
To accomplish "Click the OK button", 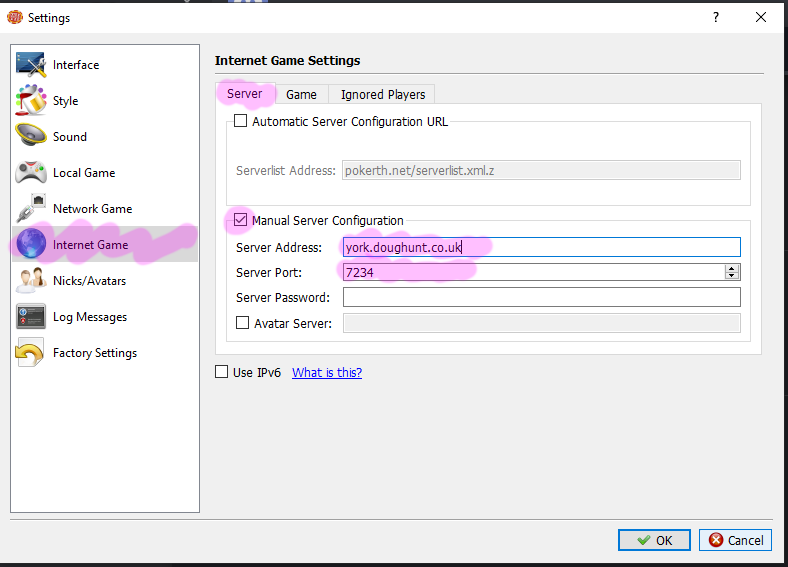I will pos(653,540).
